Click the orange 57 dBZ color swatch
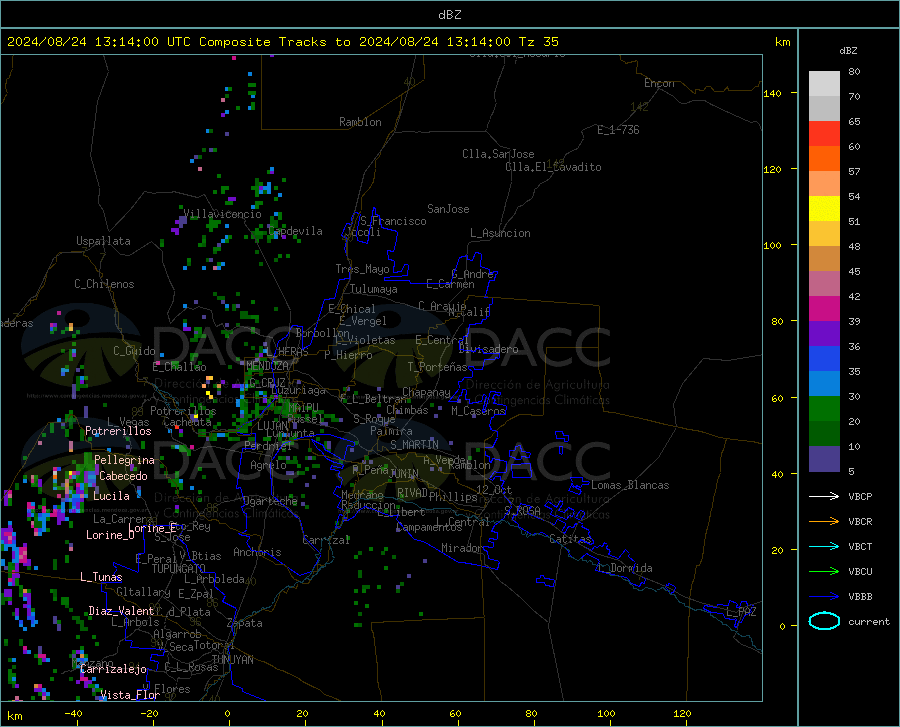 click(824, 159)
